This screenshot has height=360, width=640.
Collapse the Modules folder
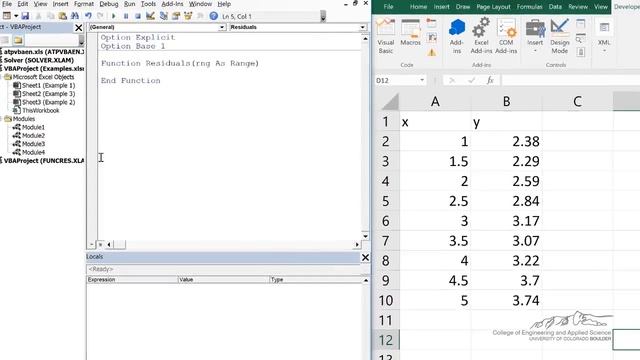click(x=1, y=119)
